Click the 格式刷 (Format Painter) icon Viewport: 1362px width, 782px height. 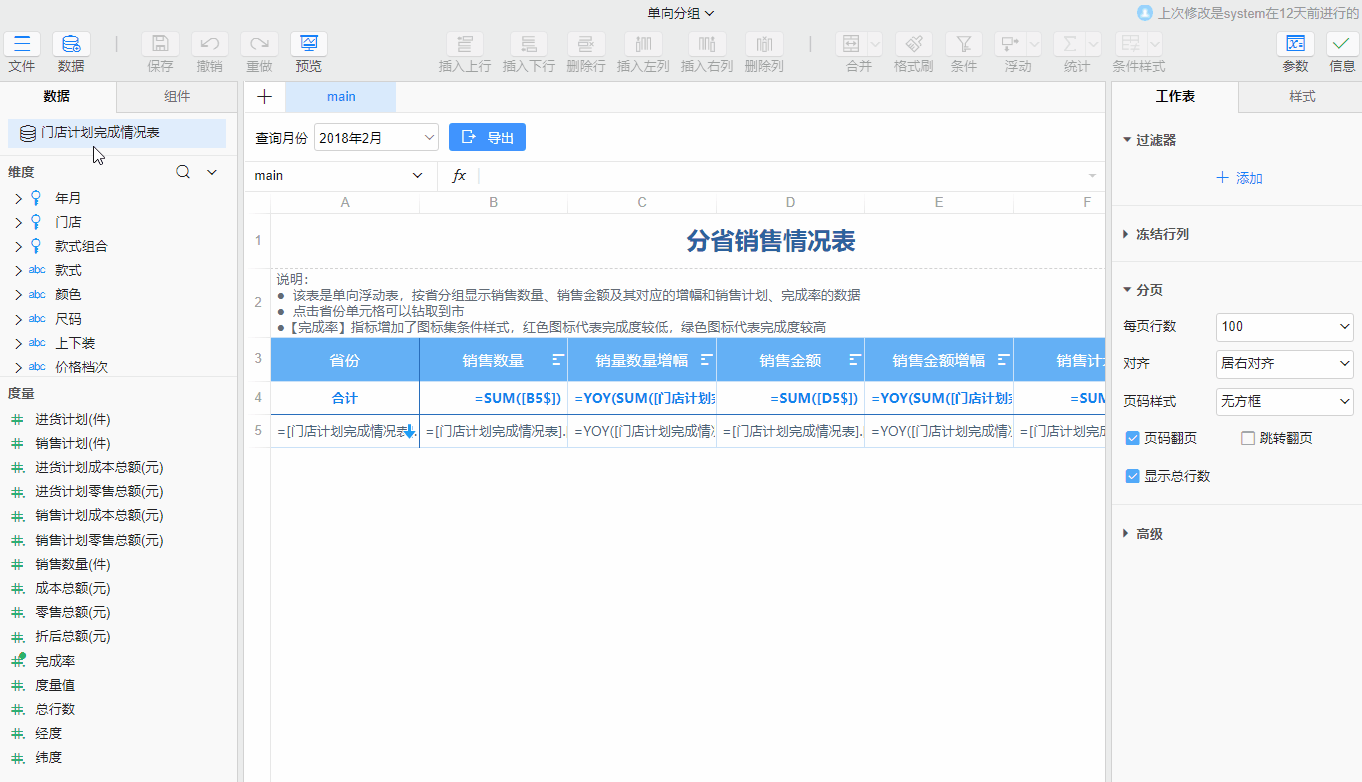pyautogui.click(x=913, y=44)
